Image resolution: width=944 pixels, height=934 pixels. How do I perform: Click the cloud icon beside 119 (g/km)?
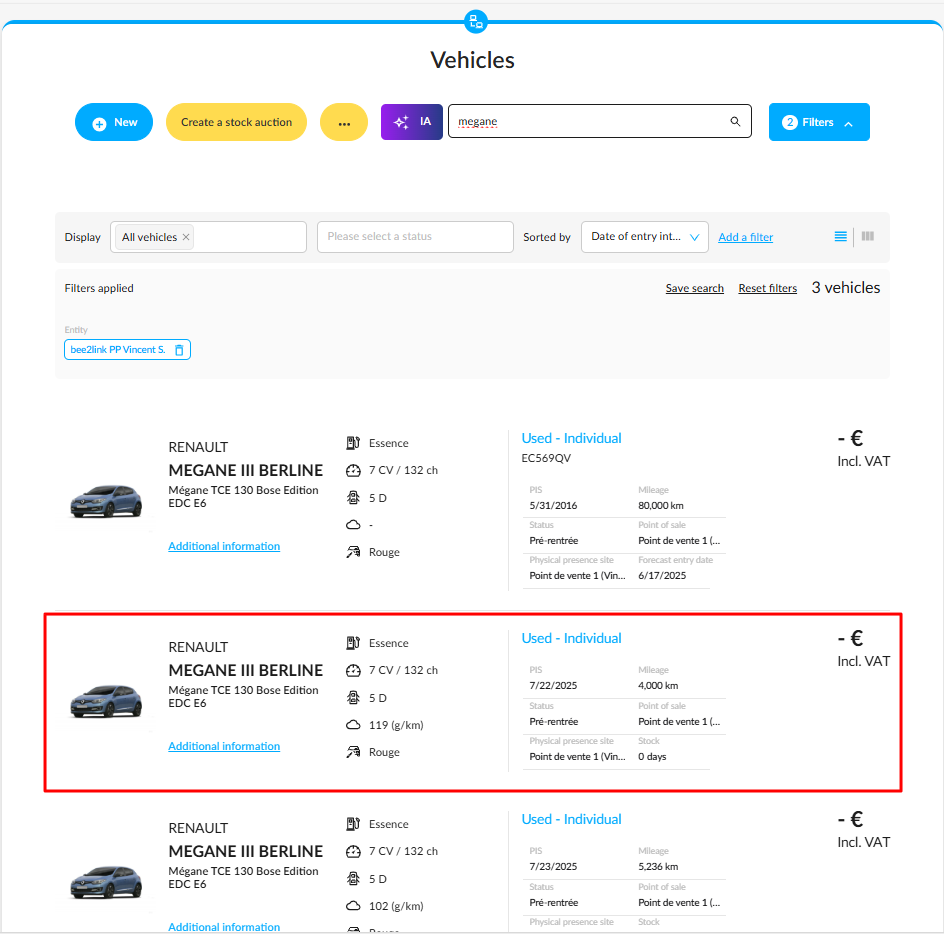pos(353,725)
